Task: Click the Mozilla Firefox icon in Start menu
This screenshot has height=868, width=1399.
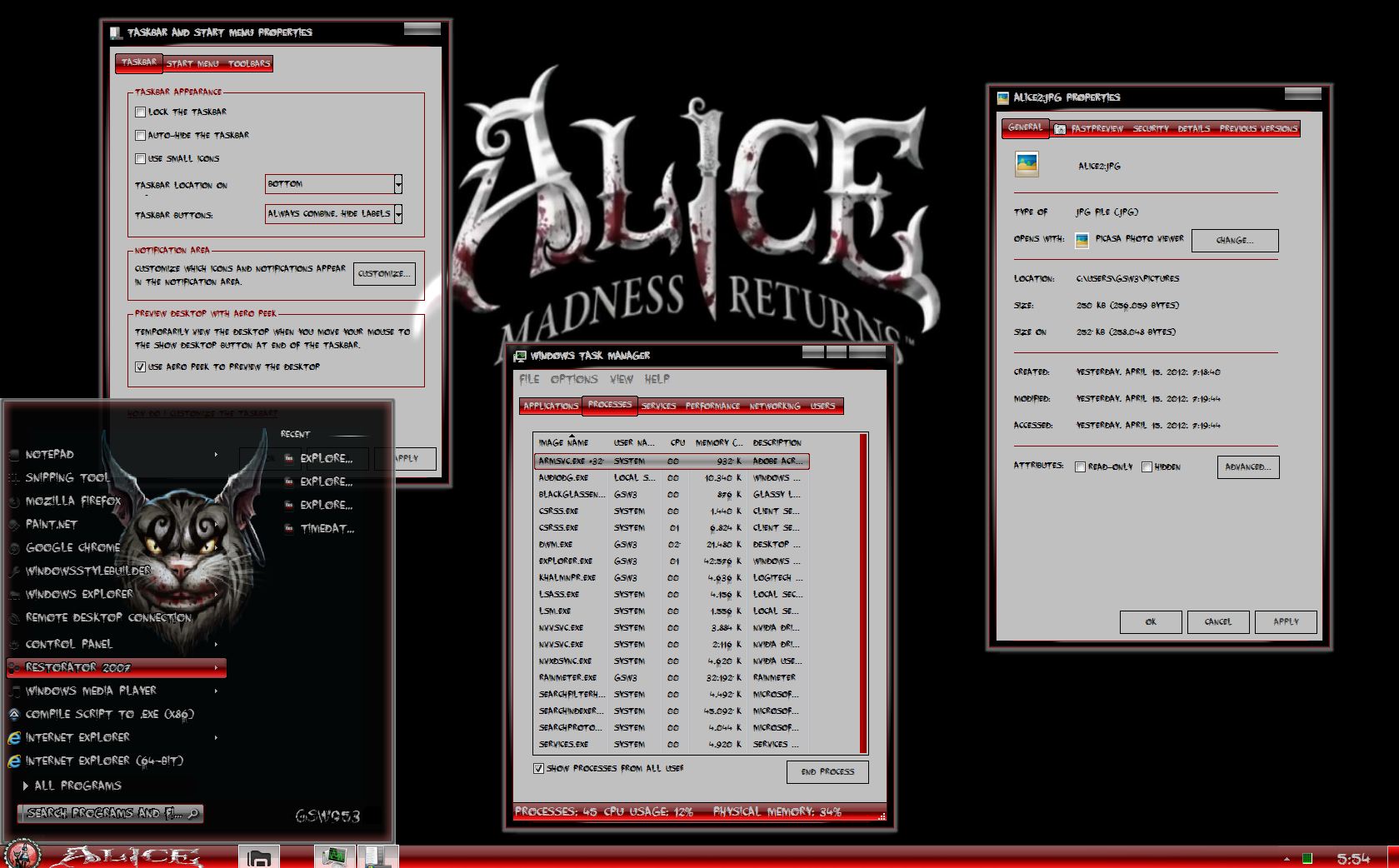Action: pyautogui.click(x=14, y=501)
